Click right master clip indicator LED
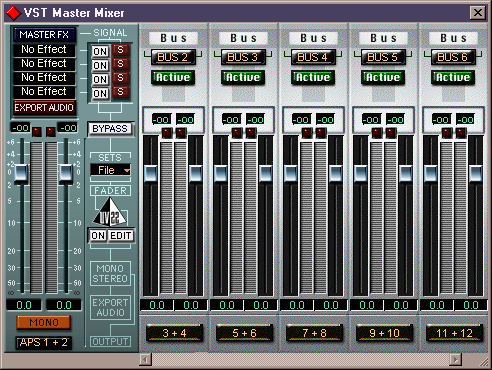Screen dimensions: 492x370 [x=51, y=132]
